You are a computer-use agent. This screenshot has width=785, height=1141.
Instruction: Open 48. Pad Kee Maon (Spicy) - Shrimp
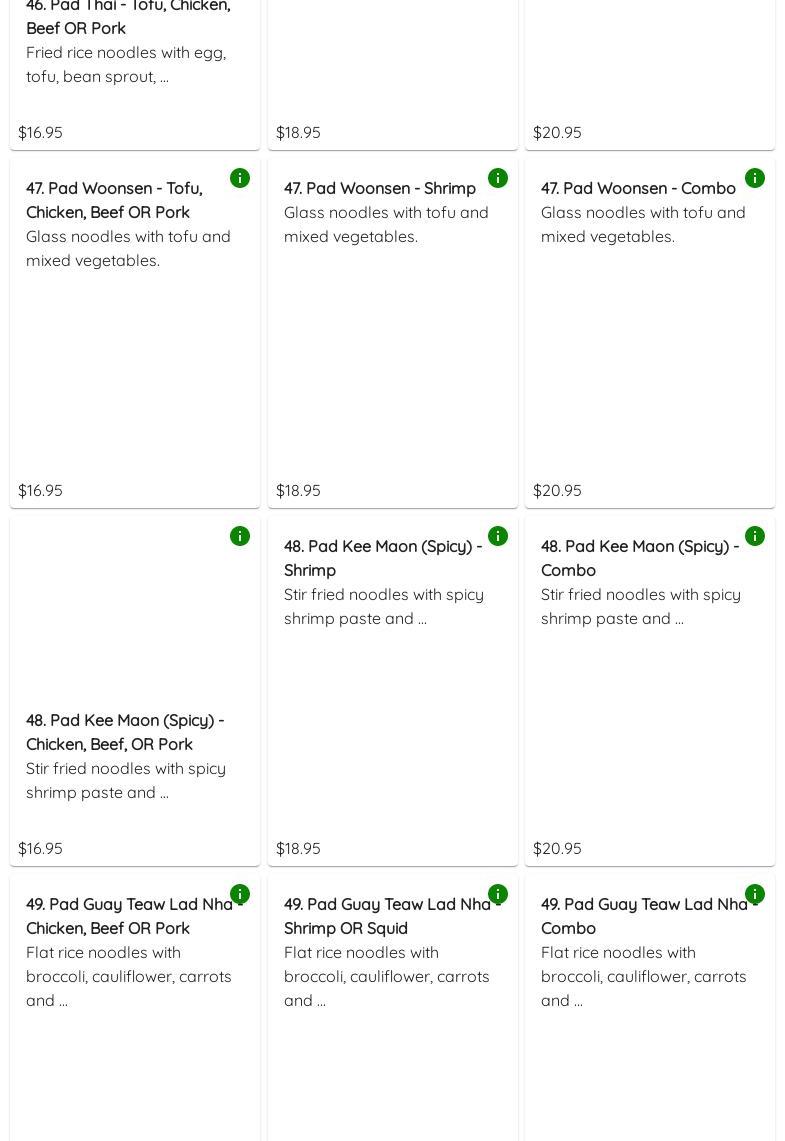point(382,558)
